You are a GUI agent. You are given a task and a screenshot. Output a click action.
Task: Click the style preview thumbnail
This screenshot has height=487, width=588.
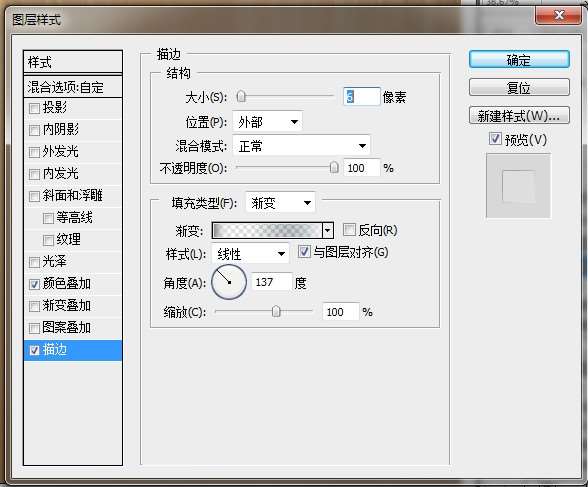(x=519, y=186)
